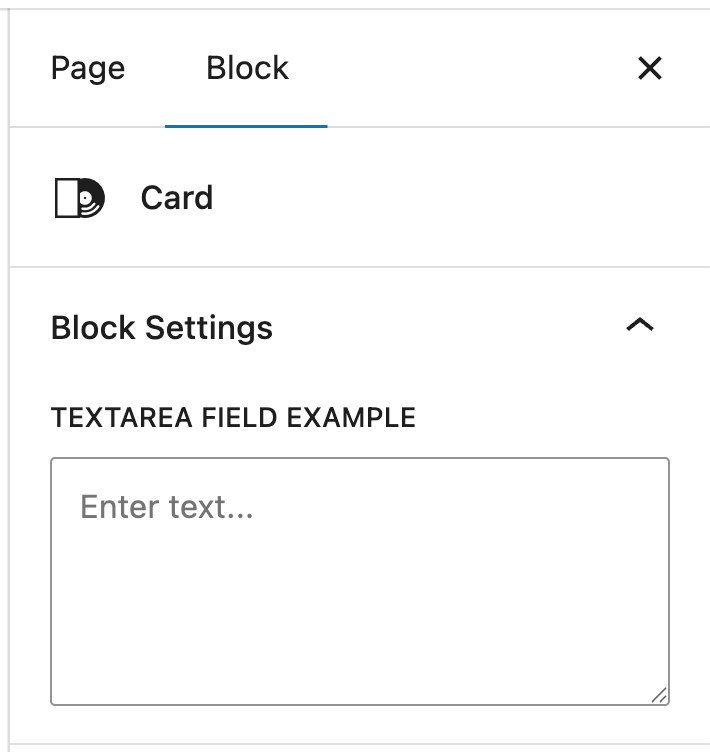Click the diagonal grip at the textarea corner
This screenshot has width=710, height=752.
point(659,695)
